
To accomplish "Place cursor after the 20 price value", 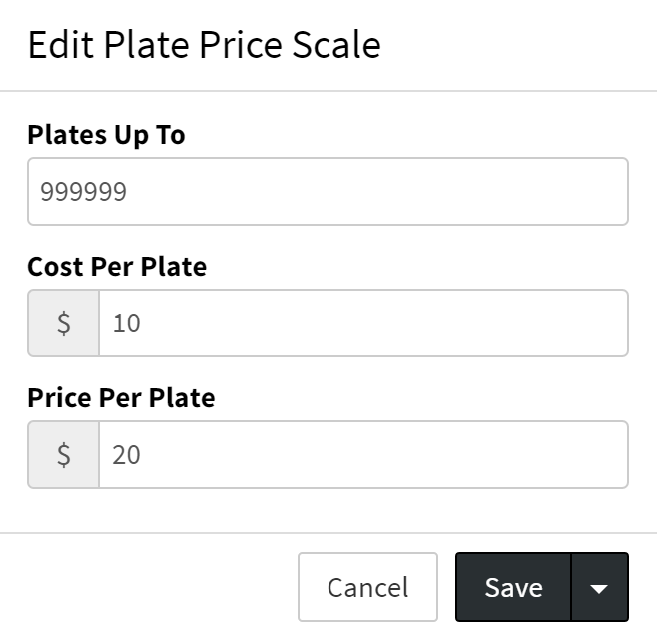I will [144, 455].
